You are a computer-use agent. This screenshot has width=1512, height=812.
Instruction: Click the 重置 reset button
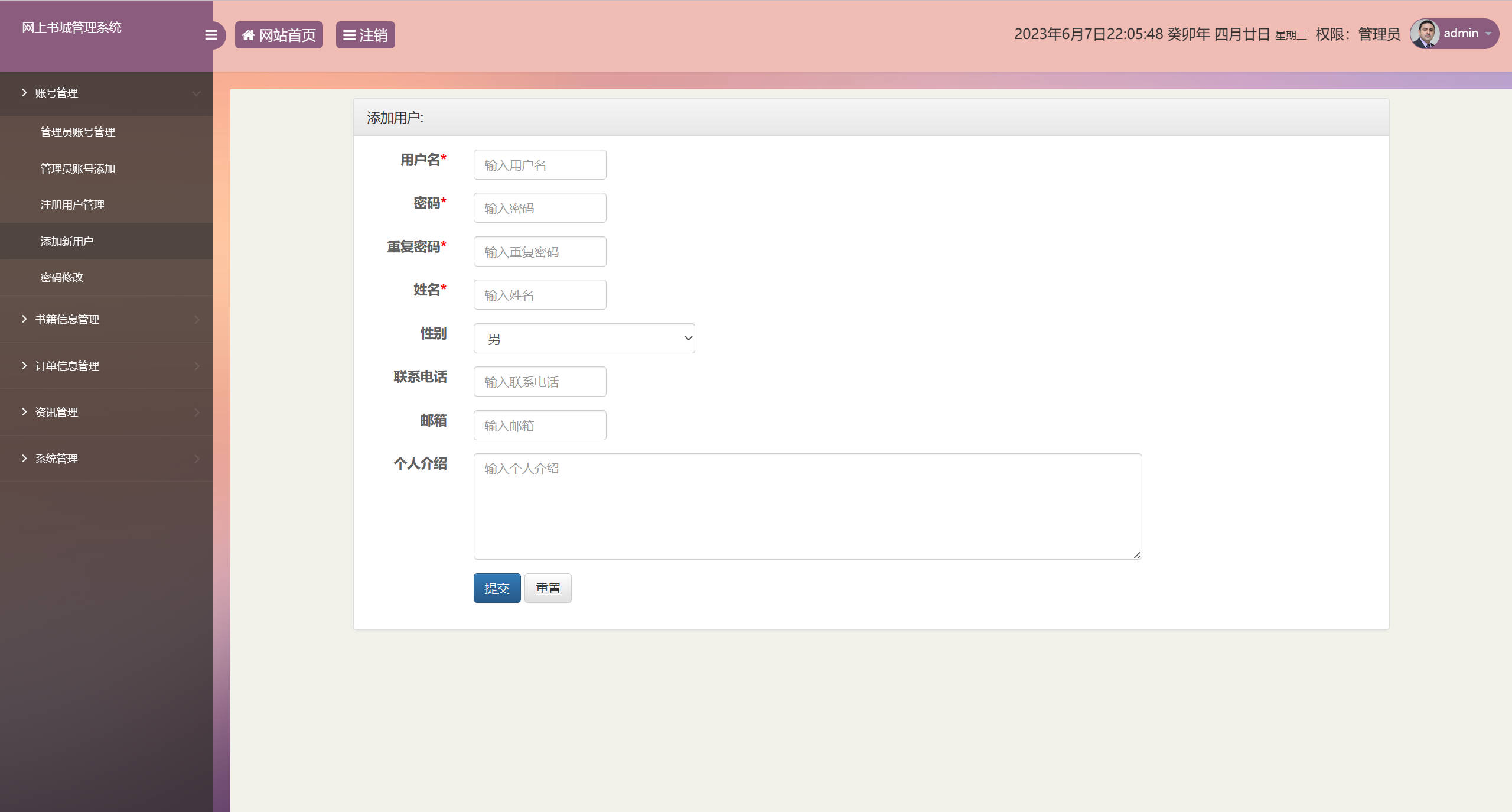(548, 588)
